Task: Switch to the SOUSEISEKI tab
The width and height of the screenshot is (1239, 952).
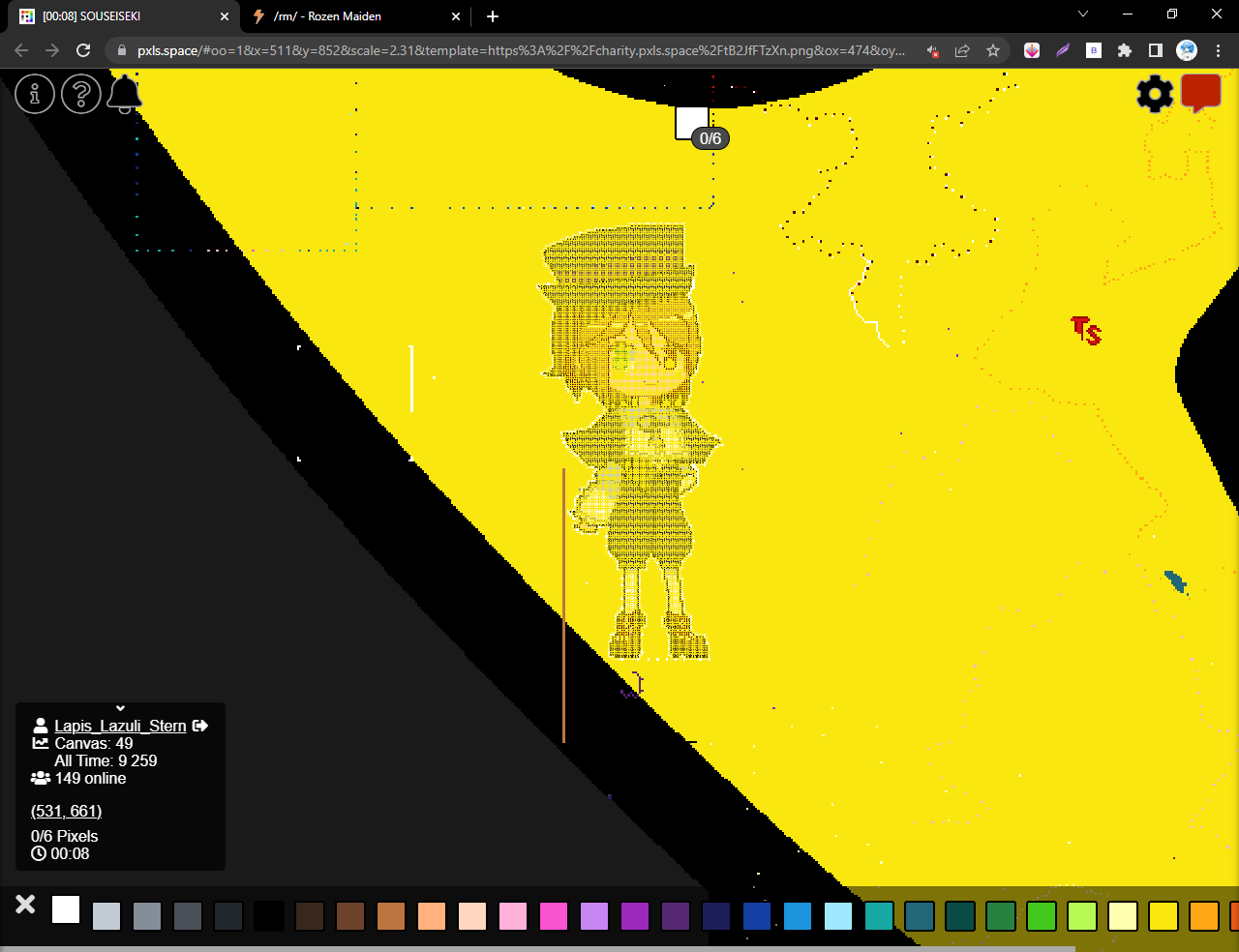Action: point(124,16)
